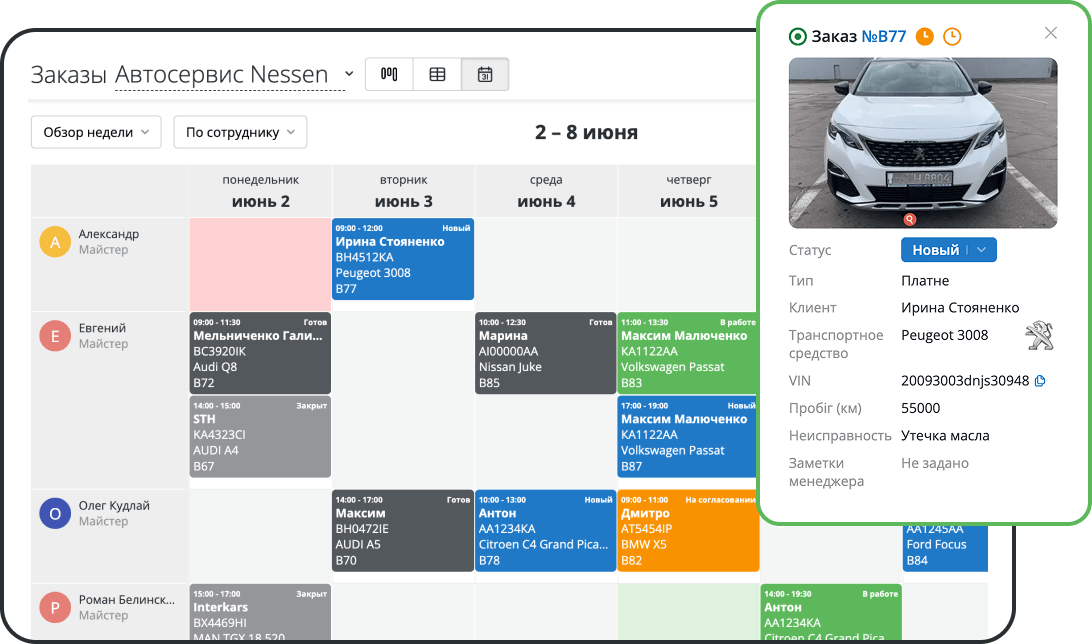Click pink empty slot for Александр Monday
1092x644 pixels.
click(x=260, y=264)
